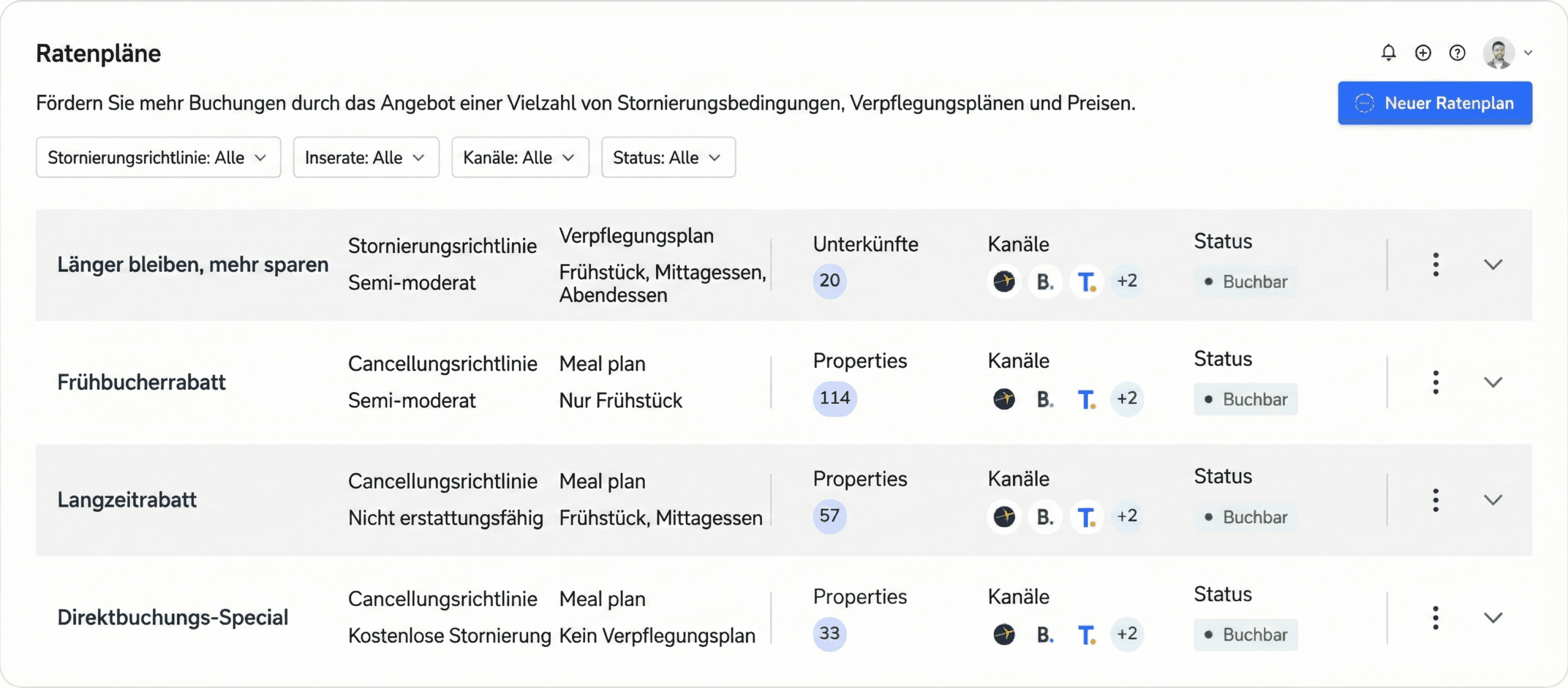Viewport: 1568px width, 688px height.
Task: Open three-dot menu for Langzeitrabatt
Action: [x=1436, y=500]
